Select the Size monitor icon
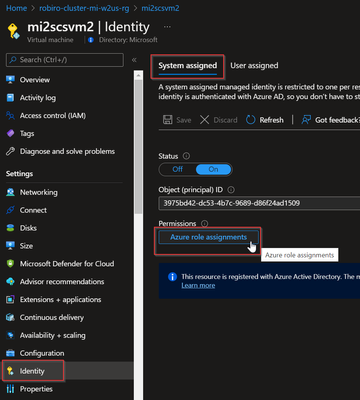Image resolution: width=360 pixels, height=400 pixels. 10,246
